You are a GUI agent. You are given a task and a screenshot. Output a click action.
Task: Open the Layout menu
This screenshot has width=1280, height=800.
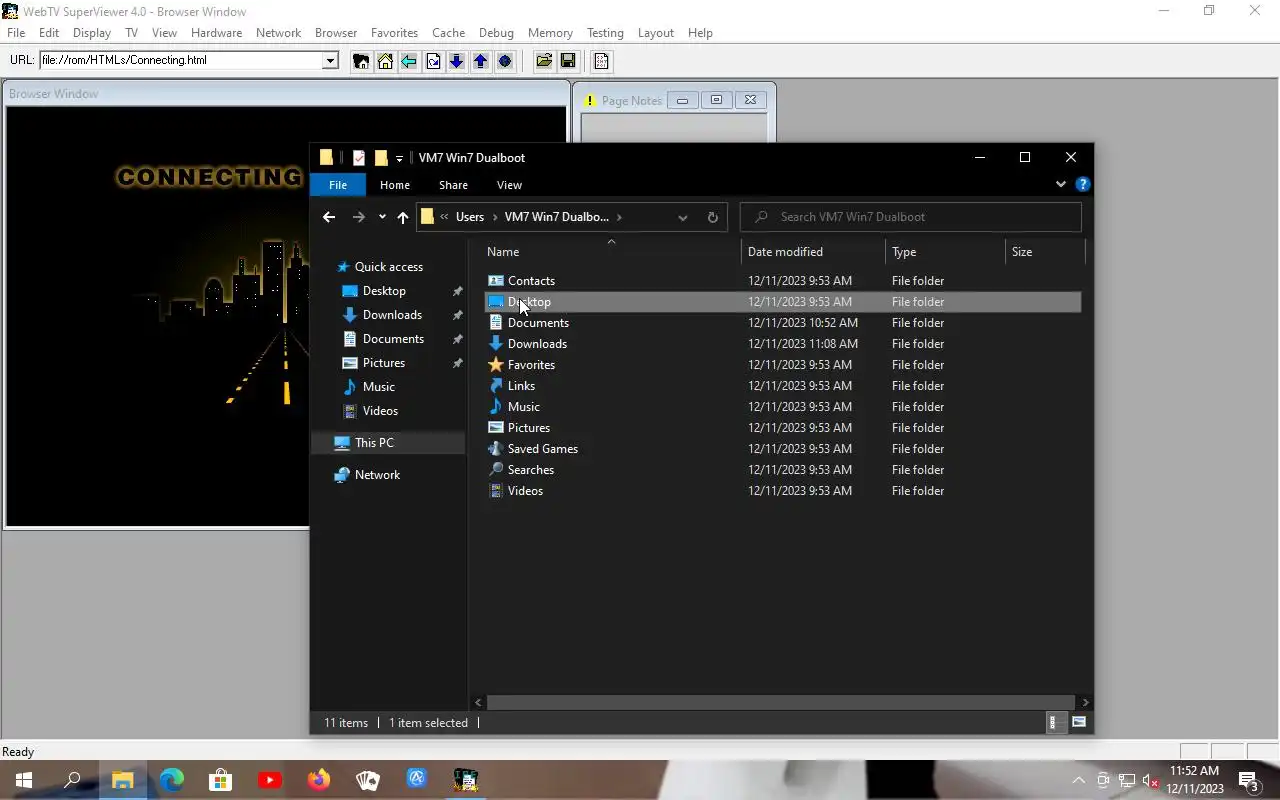click(656, 33)
